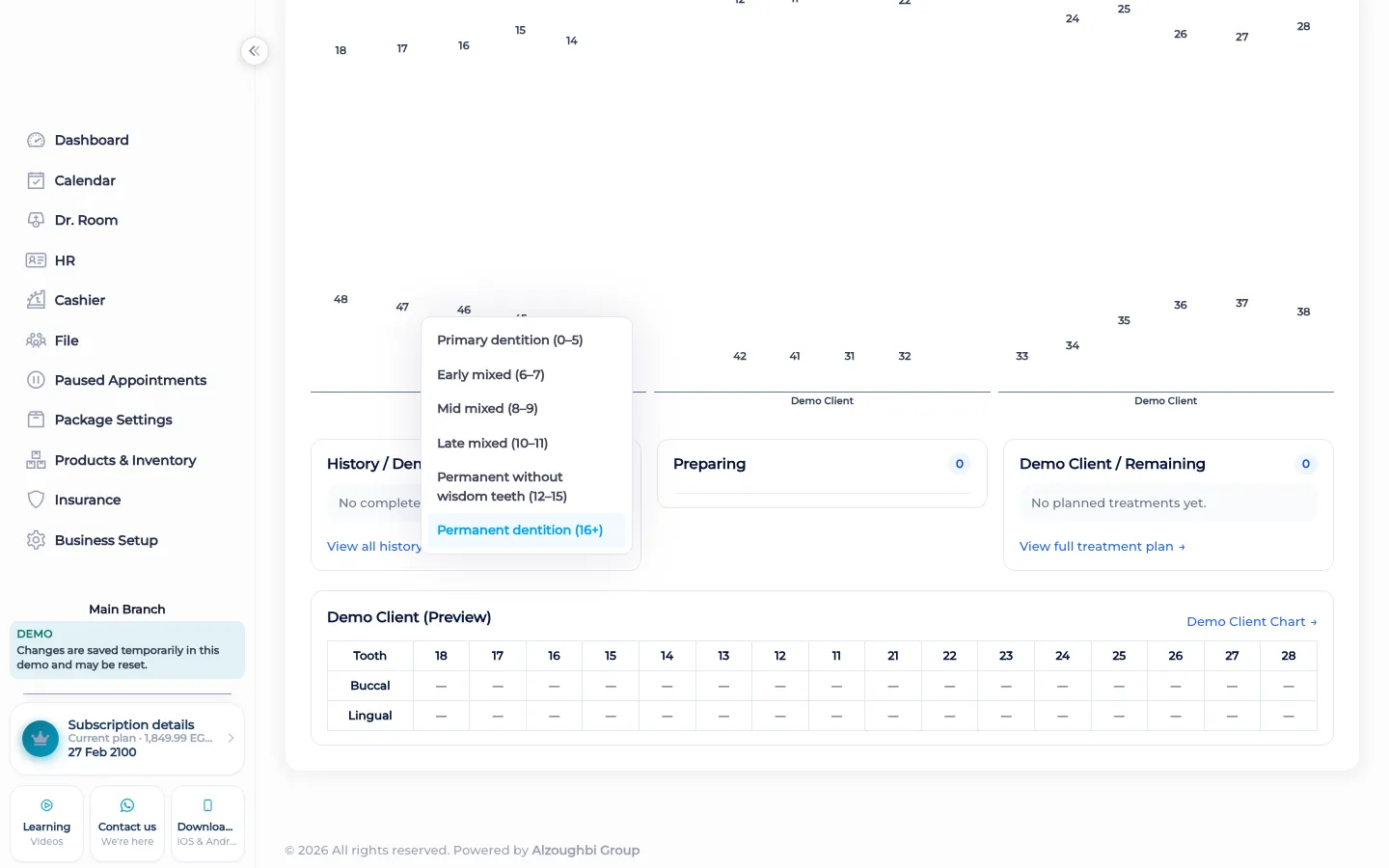This screenshot has height=868, width=1389.
Task: Click the File people icon
Action: (x=36, y=340)
